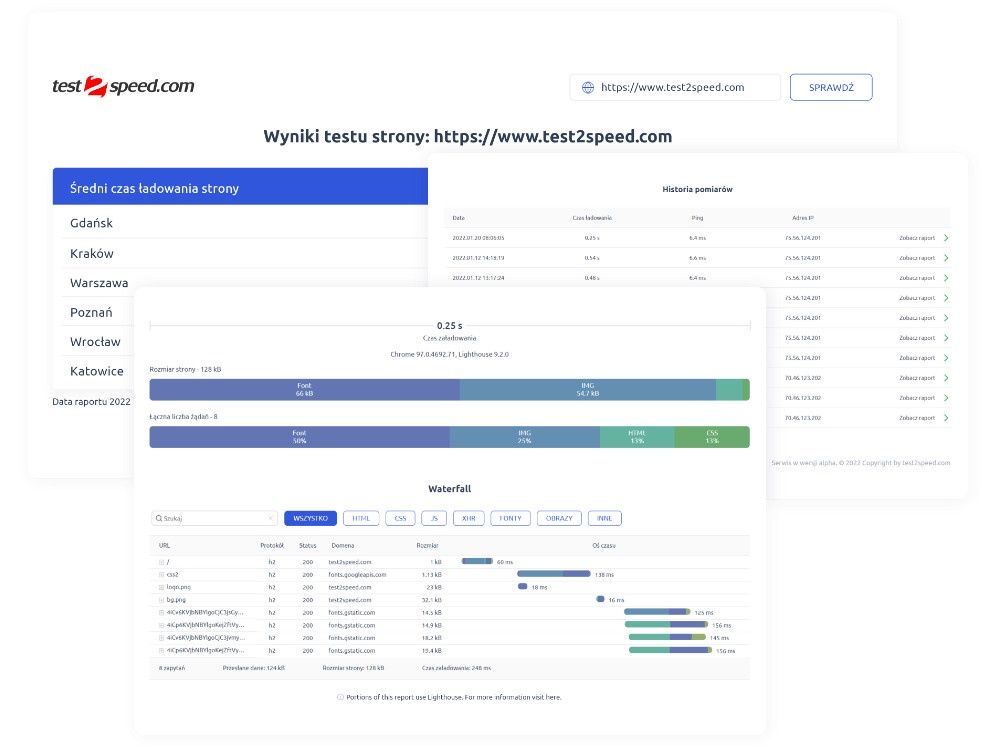
Task: Click the 0.25 s load time value
Action: point(450,325)
